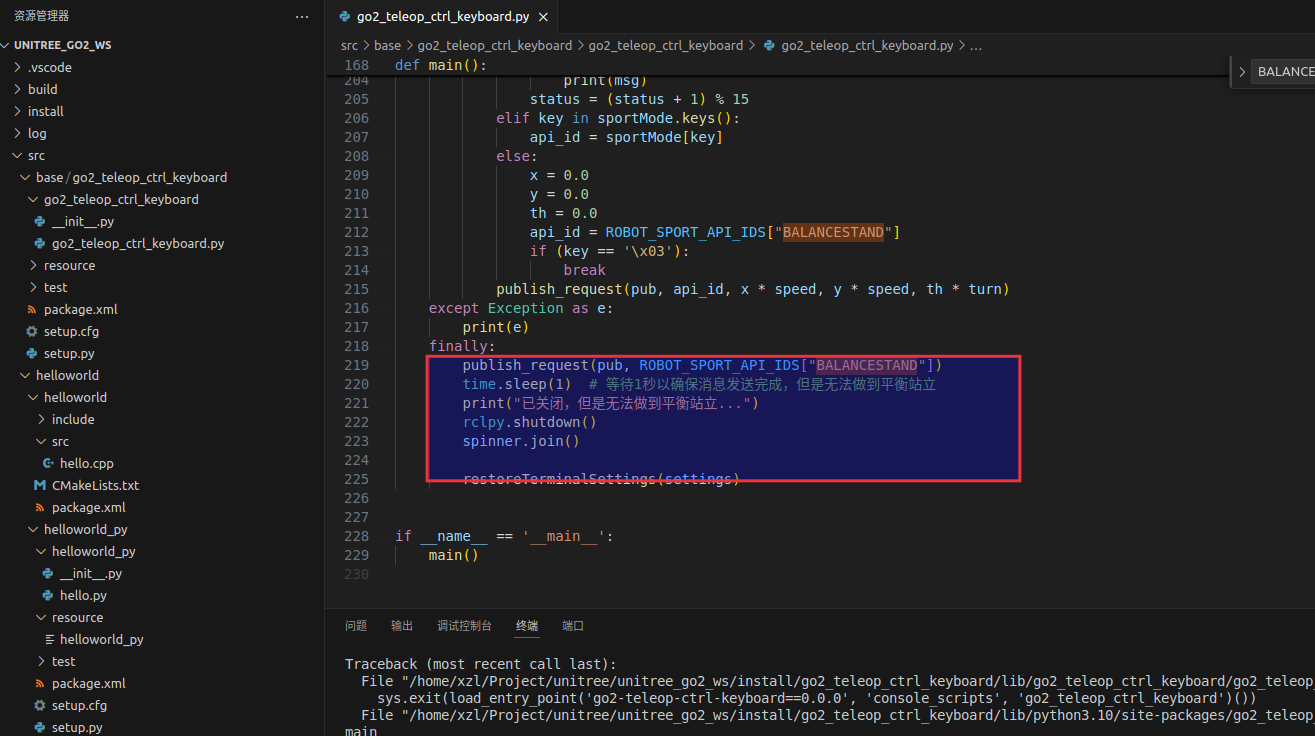The width and height of the screenshot is (1315, 736).
Task: Click the 'break' statement on line 214
Action: (584, 270)
